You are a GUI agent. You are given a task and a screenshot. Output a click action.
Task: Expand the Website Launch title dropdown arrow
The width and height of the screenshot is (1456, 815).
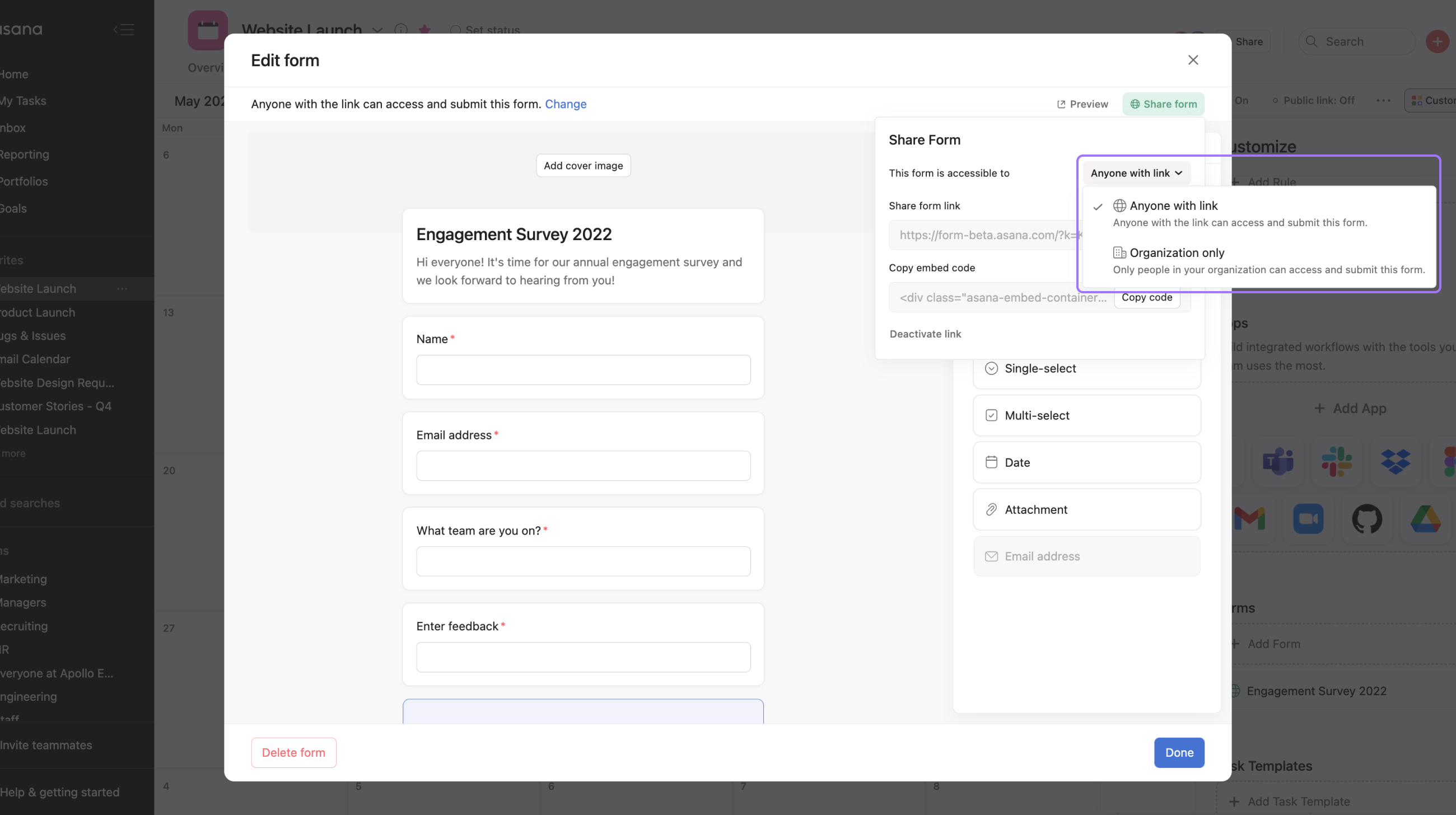point(377,30)
